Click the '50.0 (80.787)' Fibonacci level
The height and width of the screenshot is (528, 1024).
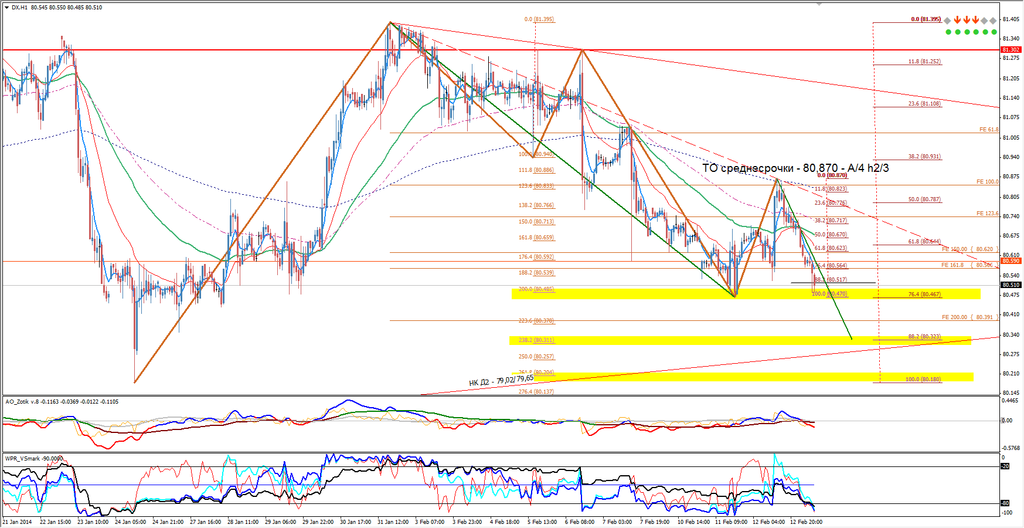pos(925,199)
